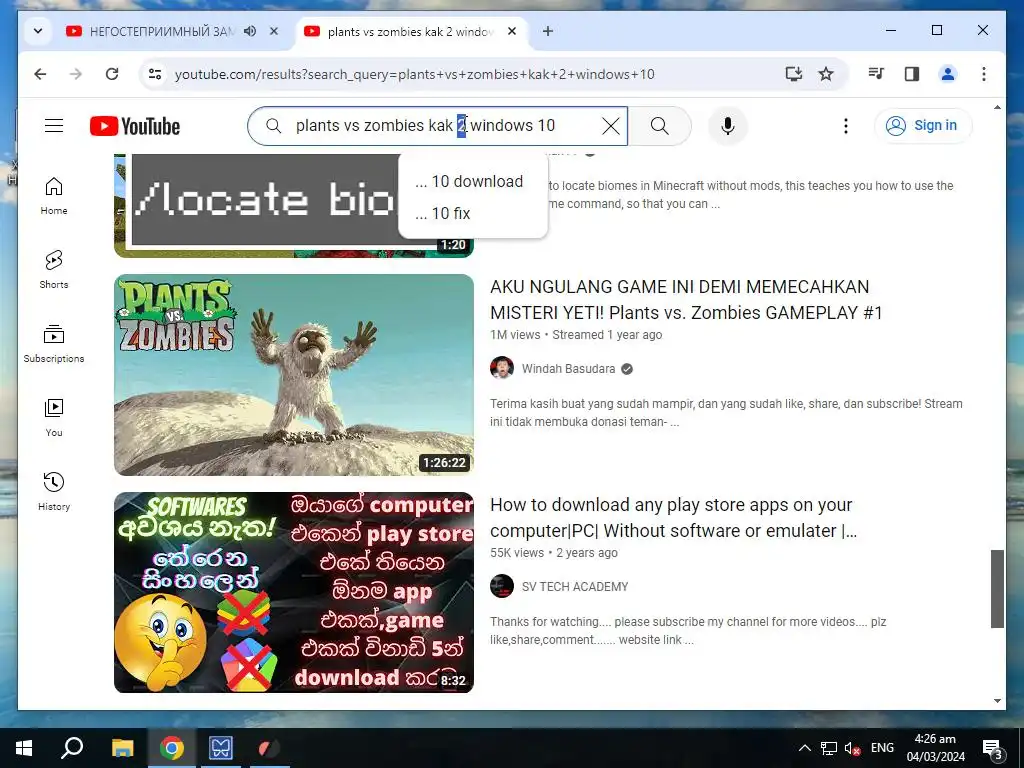Switch the ENG input language indicator
This screenshot has height=768, width=1024.
click(x=882, y=748)
